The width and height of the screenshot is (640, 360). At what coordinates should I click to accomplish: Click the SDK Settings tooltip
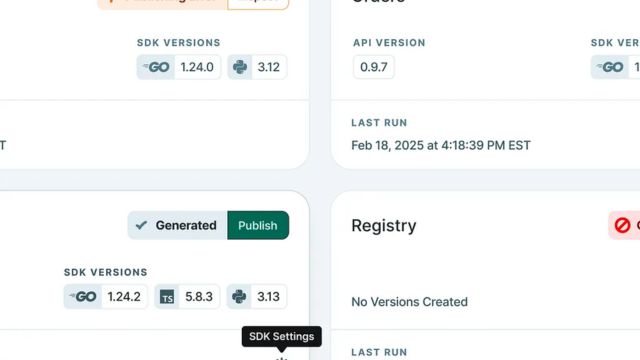[x=282, y=336]
